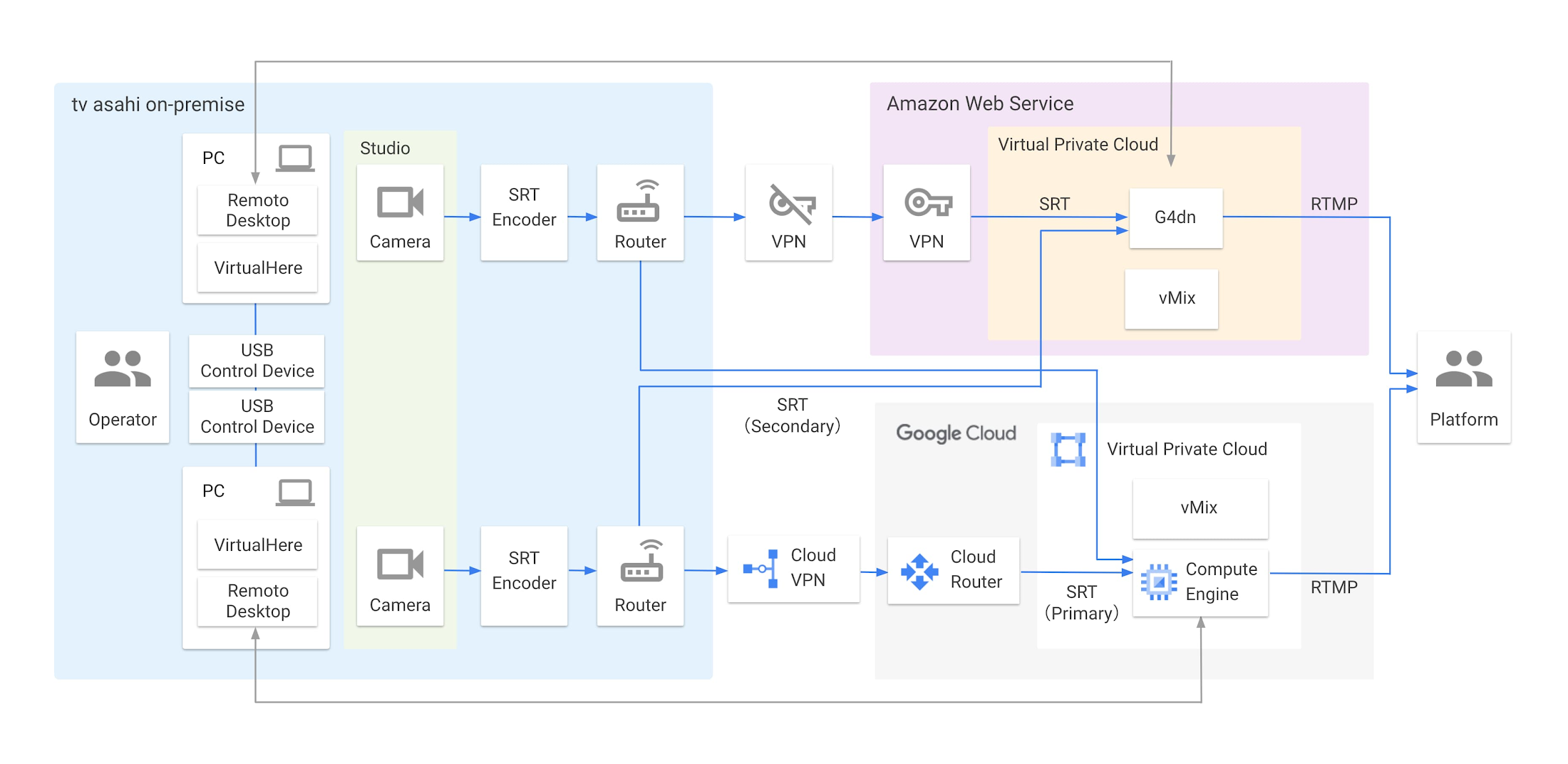Select Remoto Desktop in the lower PC box
The height and width of the screenshot is (764, 1568).
pos(257,601)
